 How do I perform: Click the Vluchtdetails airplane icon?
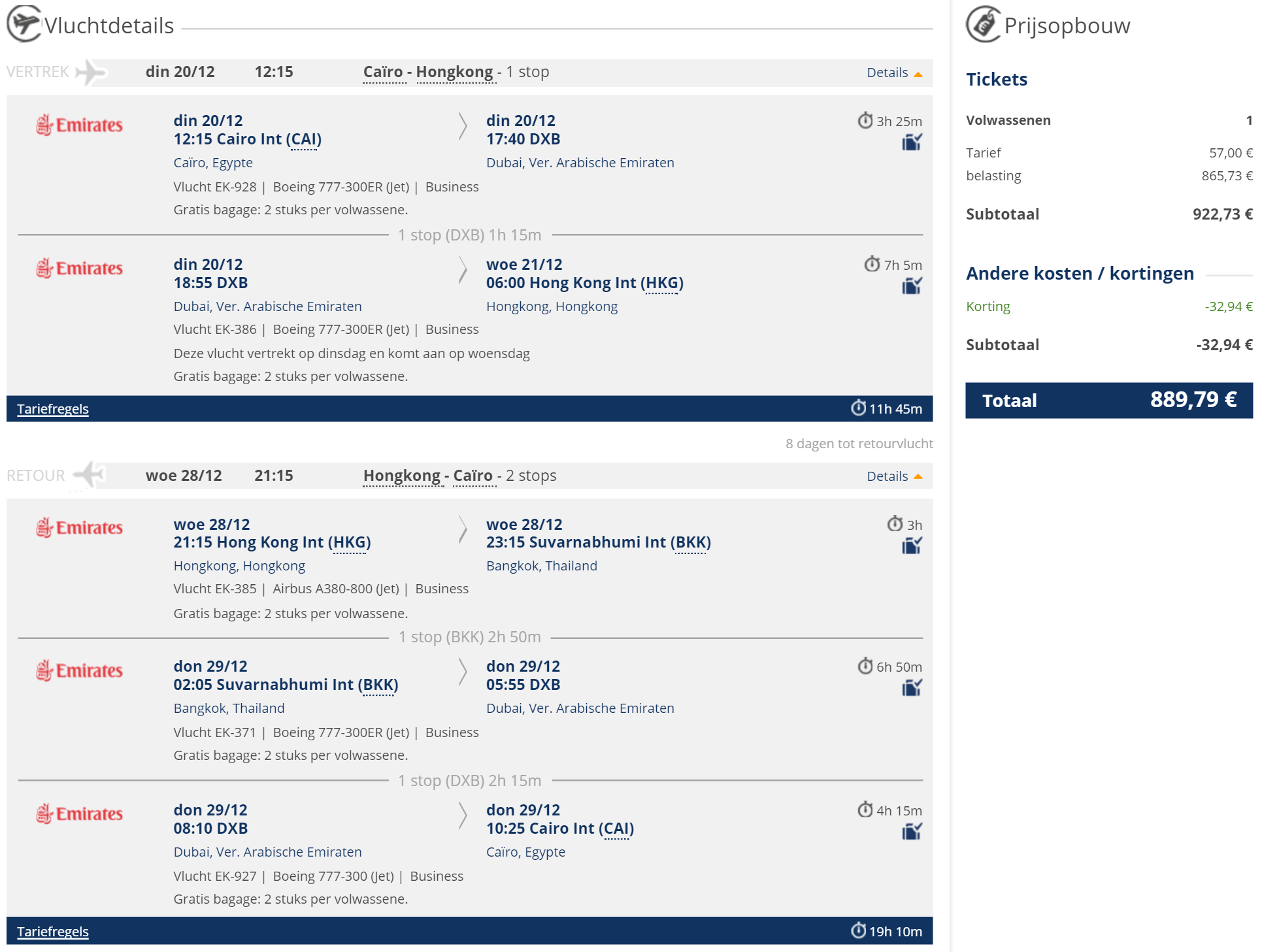(x=24, y=24)
